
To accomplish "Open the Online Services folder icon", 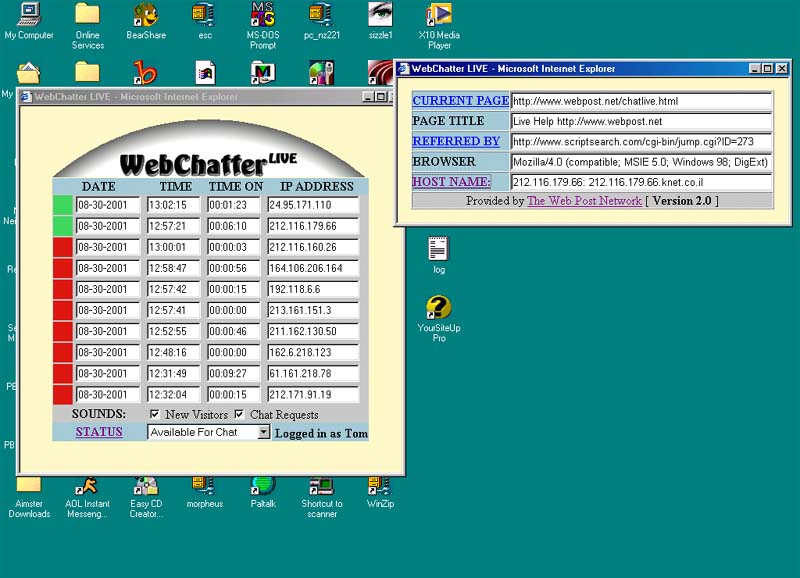I will click(x=87, y=26).
